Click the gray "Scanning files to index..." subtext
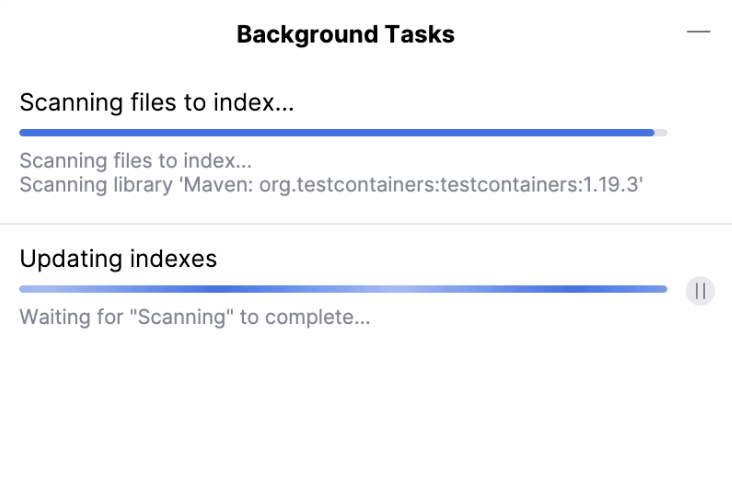Viewport: 732px width, 490px height. 135,161
